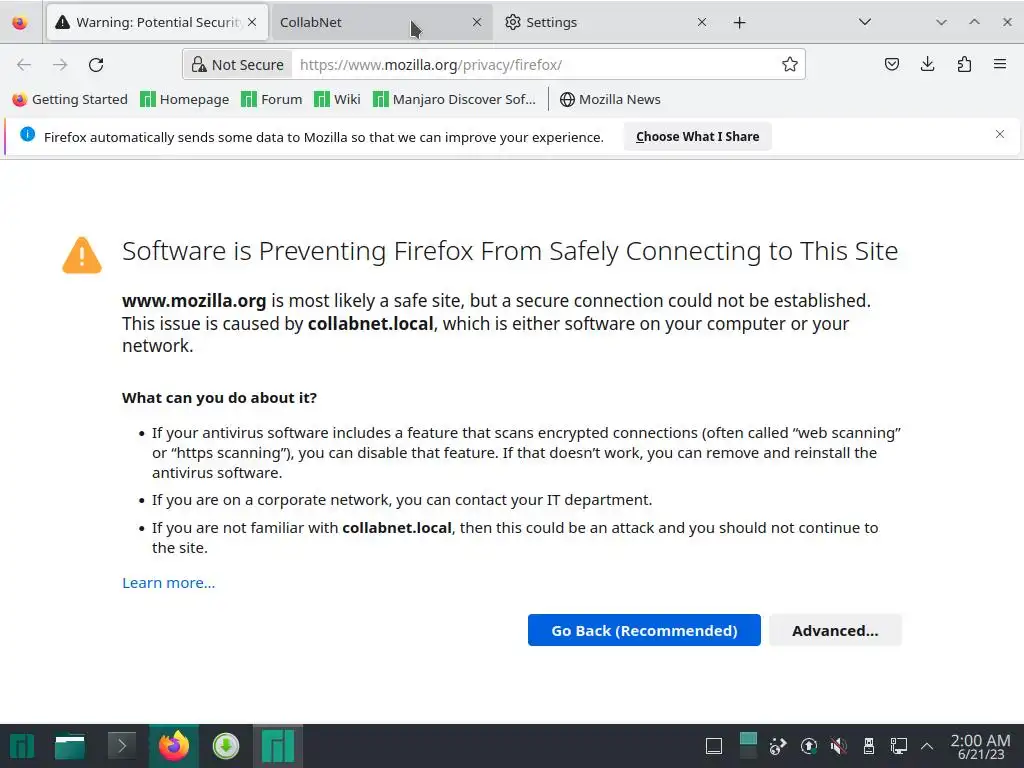This screenshot has width=1024, height=768.
Task: Open the Downloads toolbar icon
Action: pyautogui.click(x=928, y=65)
